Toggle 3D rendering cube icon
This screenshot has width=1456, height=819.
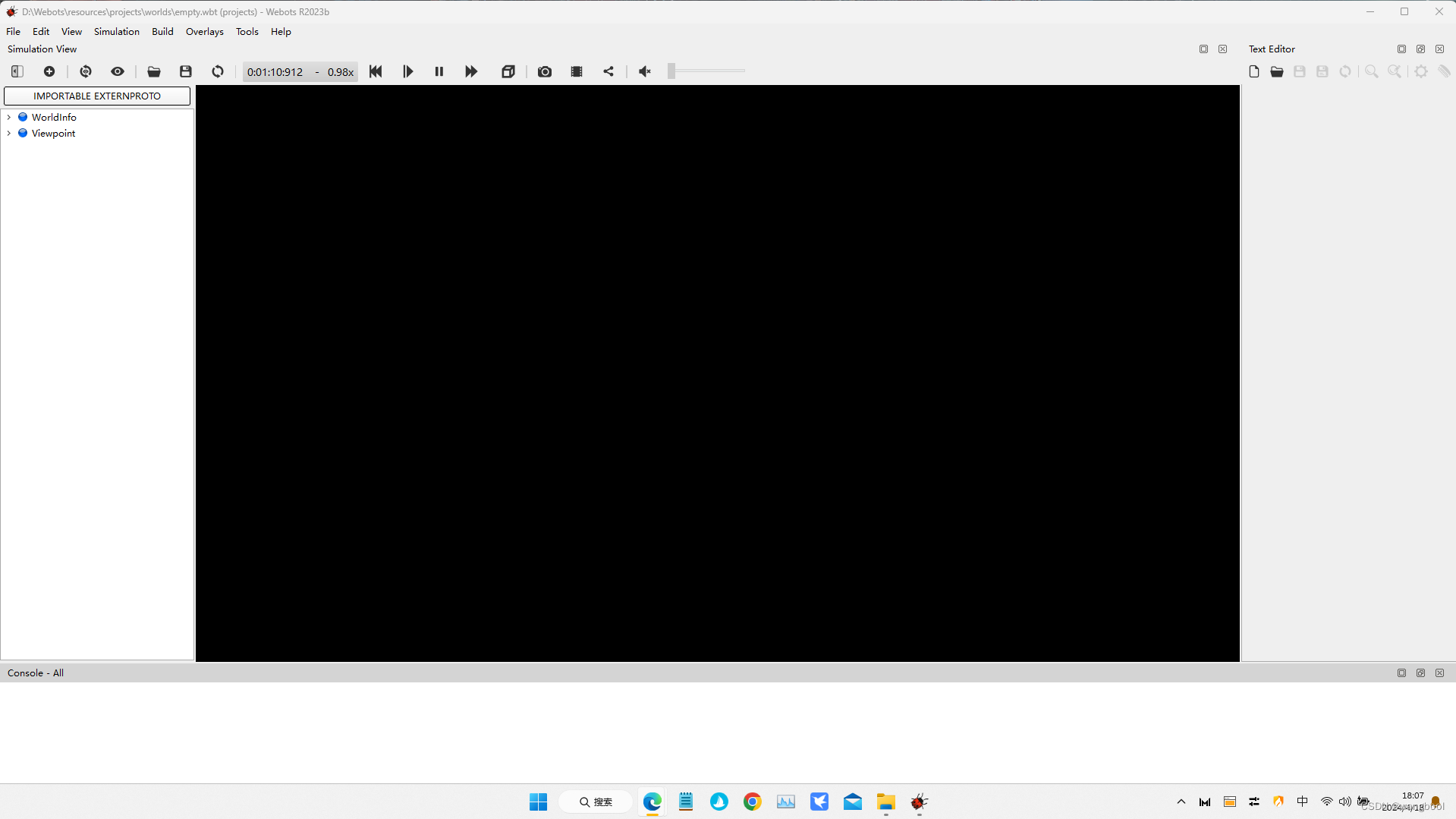508,71
